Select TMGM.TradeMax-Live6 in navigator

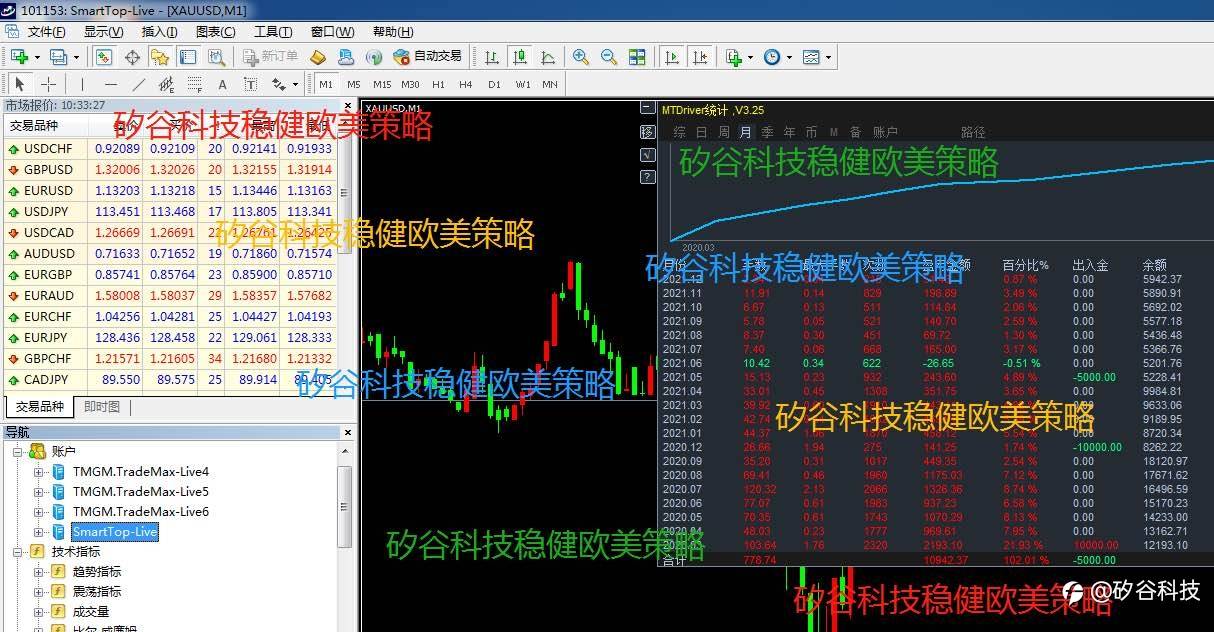click(x=140, y=512)
